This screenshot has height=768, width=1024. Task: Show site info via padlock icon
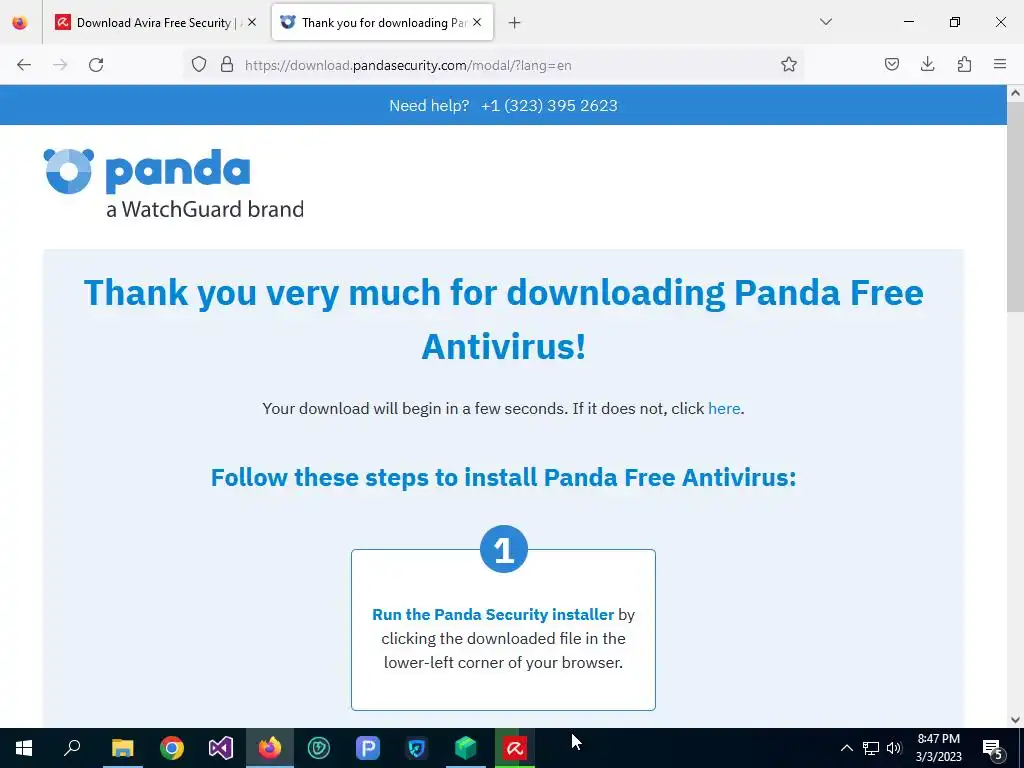pyautogui.click(x=227, y=65)
